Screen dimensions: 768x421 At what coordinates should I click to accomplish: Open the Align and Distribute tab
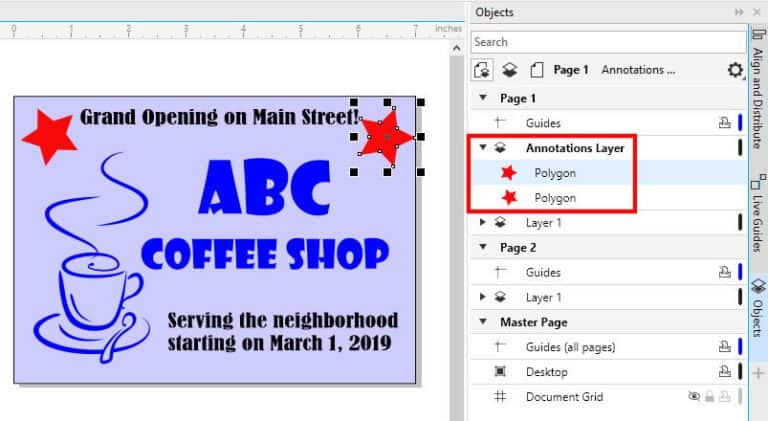pyautogui.click(x=756, y=95)
